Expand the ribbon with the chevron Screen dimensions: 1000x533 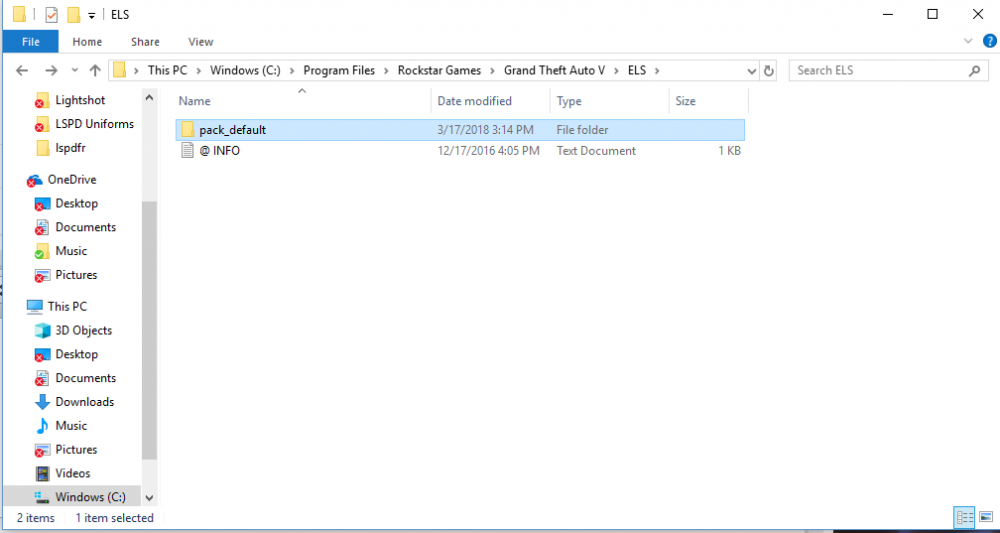click(x=968, y=41)
